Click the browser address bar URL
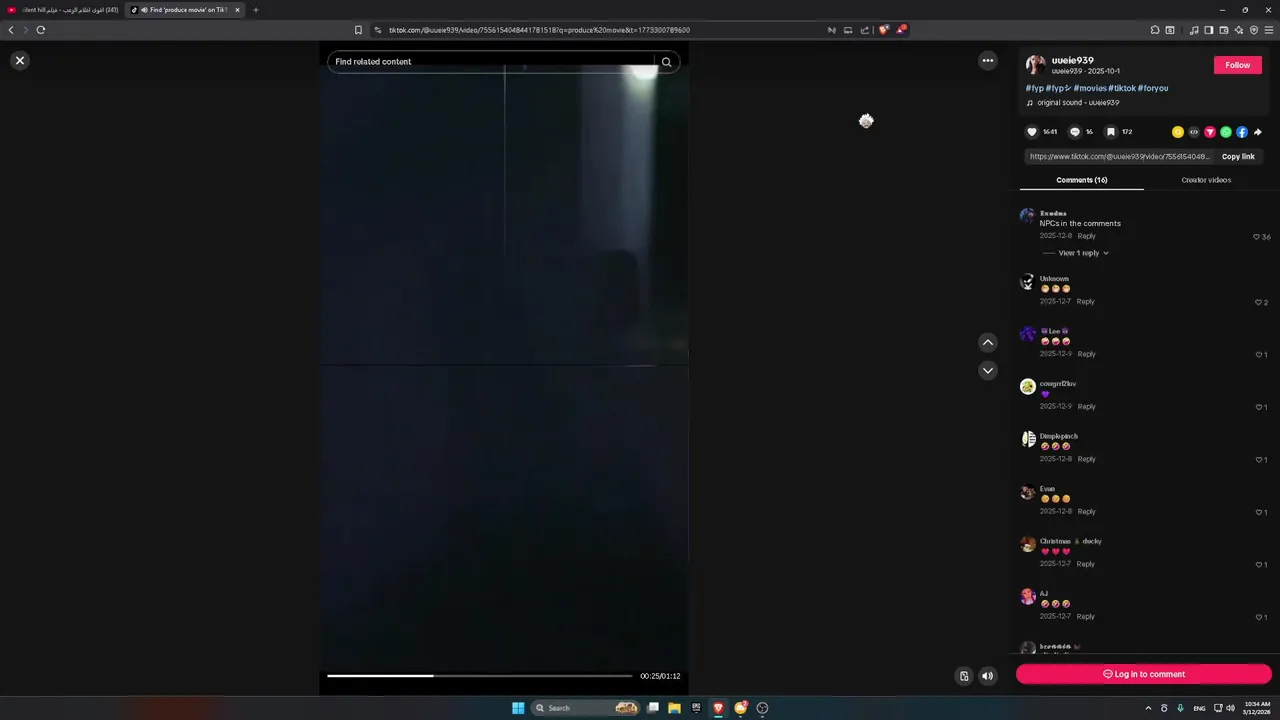Image resolution: width=1280 pixels, height=720 pixels. [x=539, y=30]
